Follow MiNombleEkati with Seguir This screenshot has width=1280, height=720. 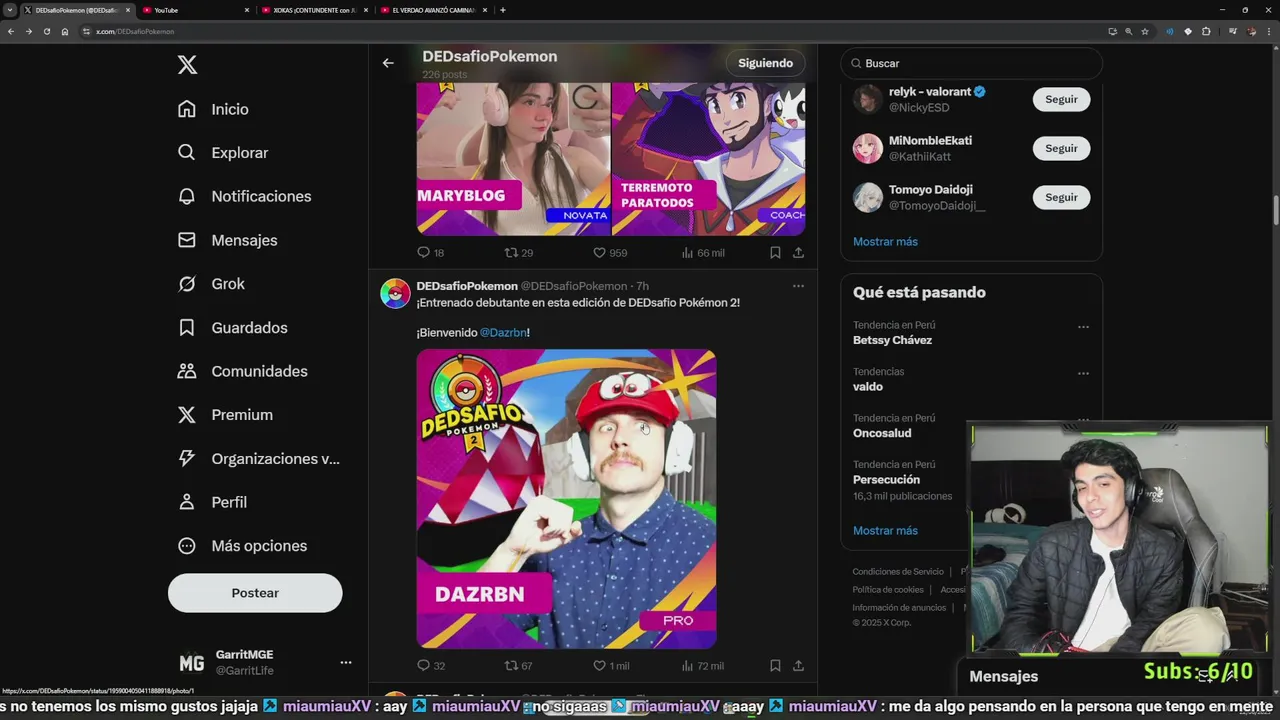pyautogui.click(x=1061, y=148)
